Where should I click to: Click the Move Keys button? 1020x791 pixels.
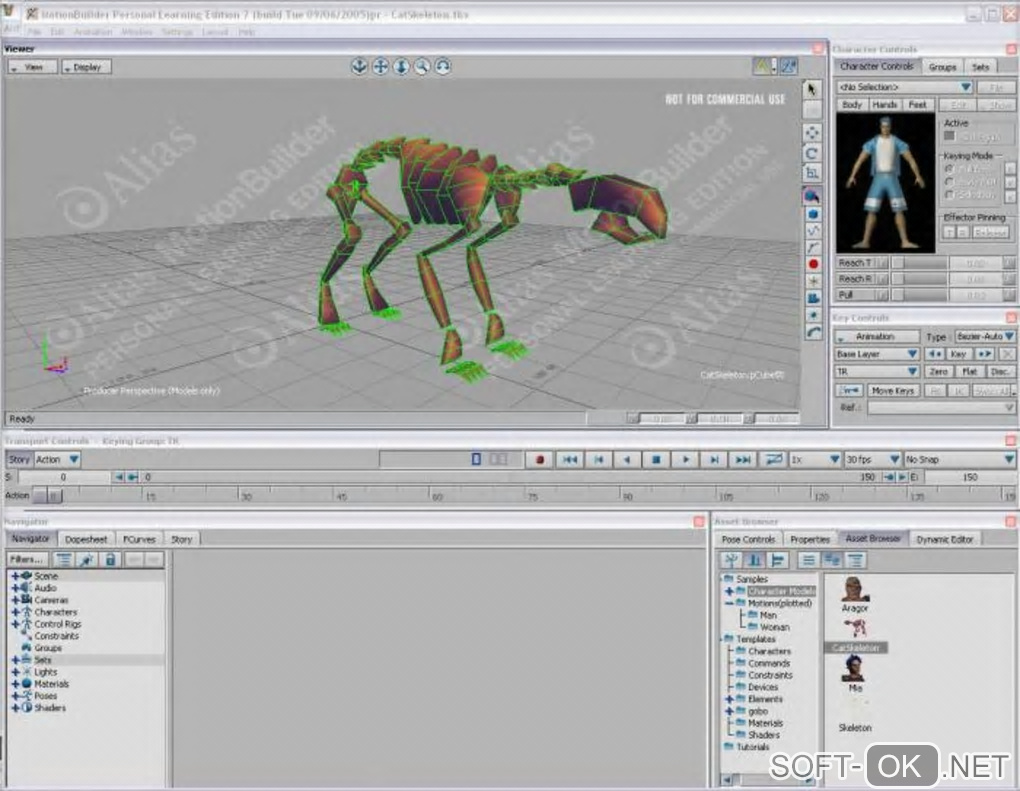click(893, 391)
